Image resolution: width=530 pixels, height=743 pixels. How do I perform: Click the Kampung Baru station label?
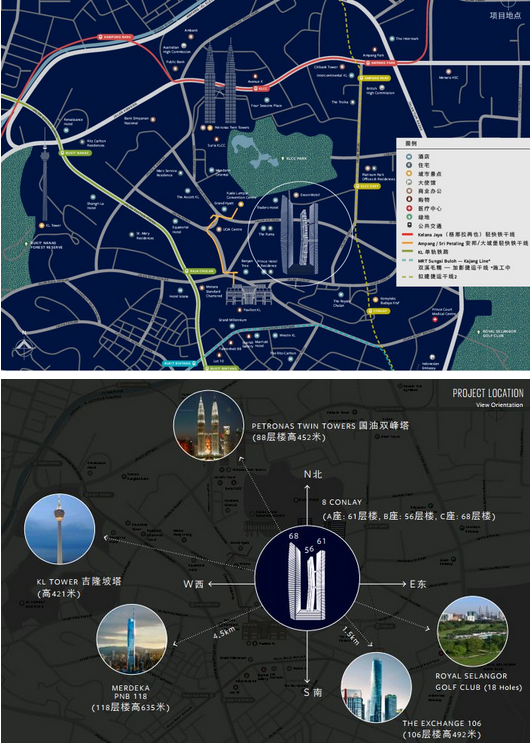[115, 36]
